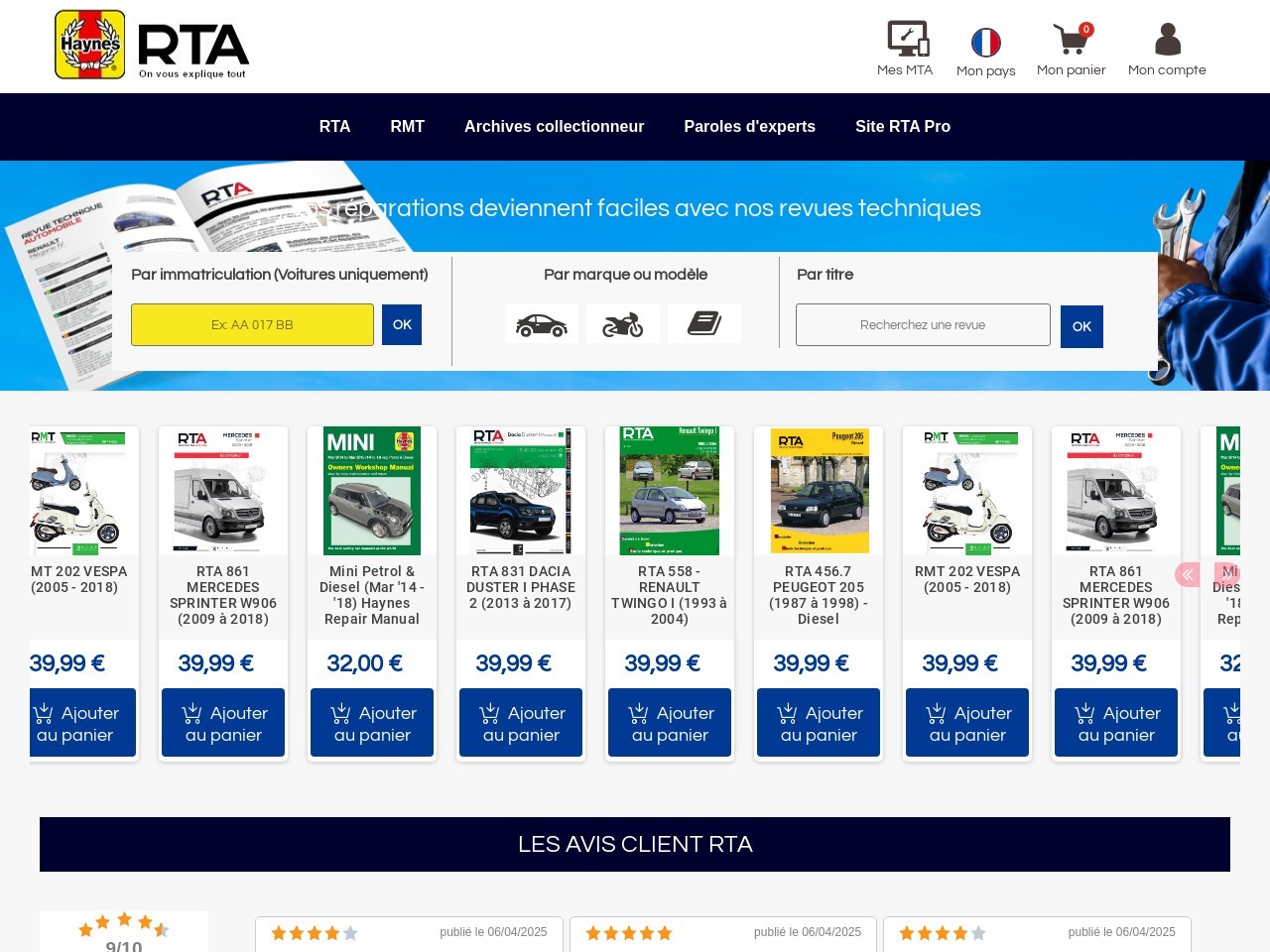The image size is (1270, 952).
Task: Open RTA 831 Dacia Duster cover
Action: click(x=521, y=491)
